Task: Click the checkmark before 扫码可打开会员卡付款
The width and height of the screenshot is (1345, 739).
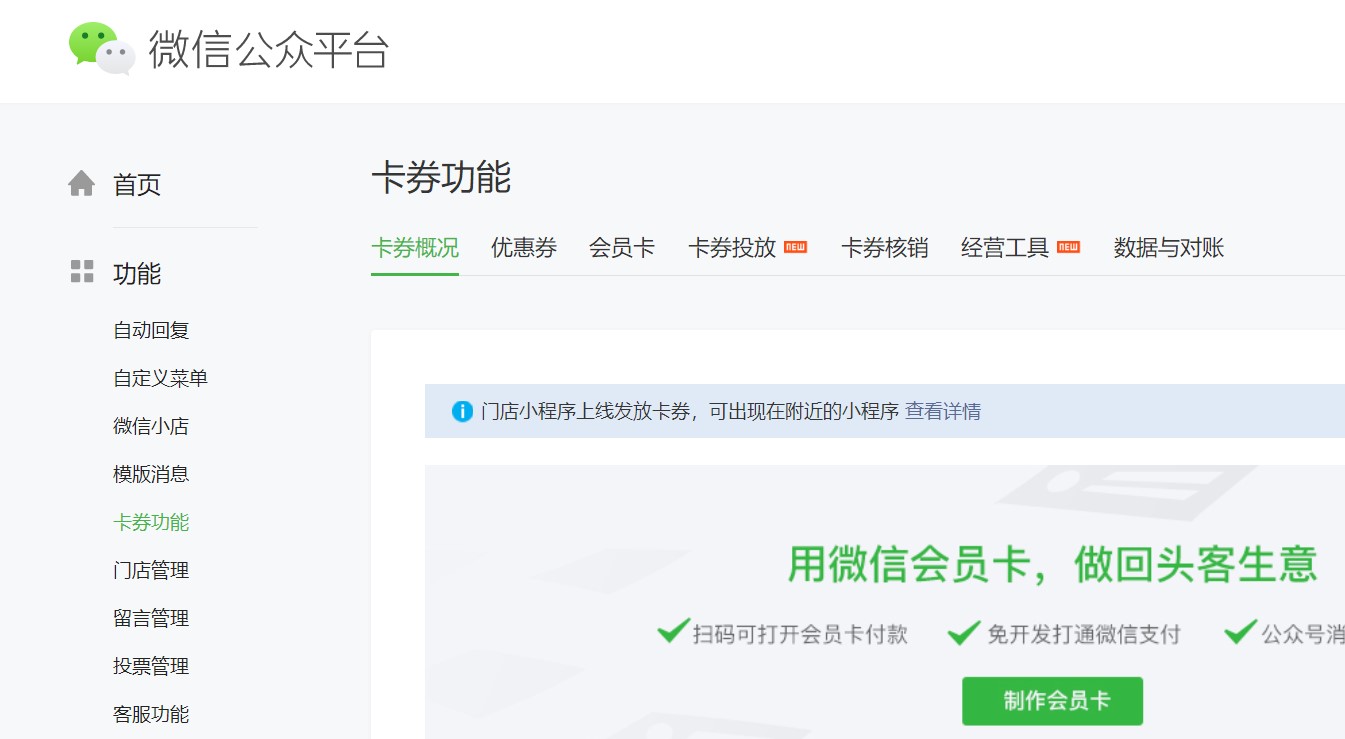Action: [673, 632]
